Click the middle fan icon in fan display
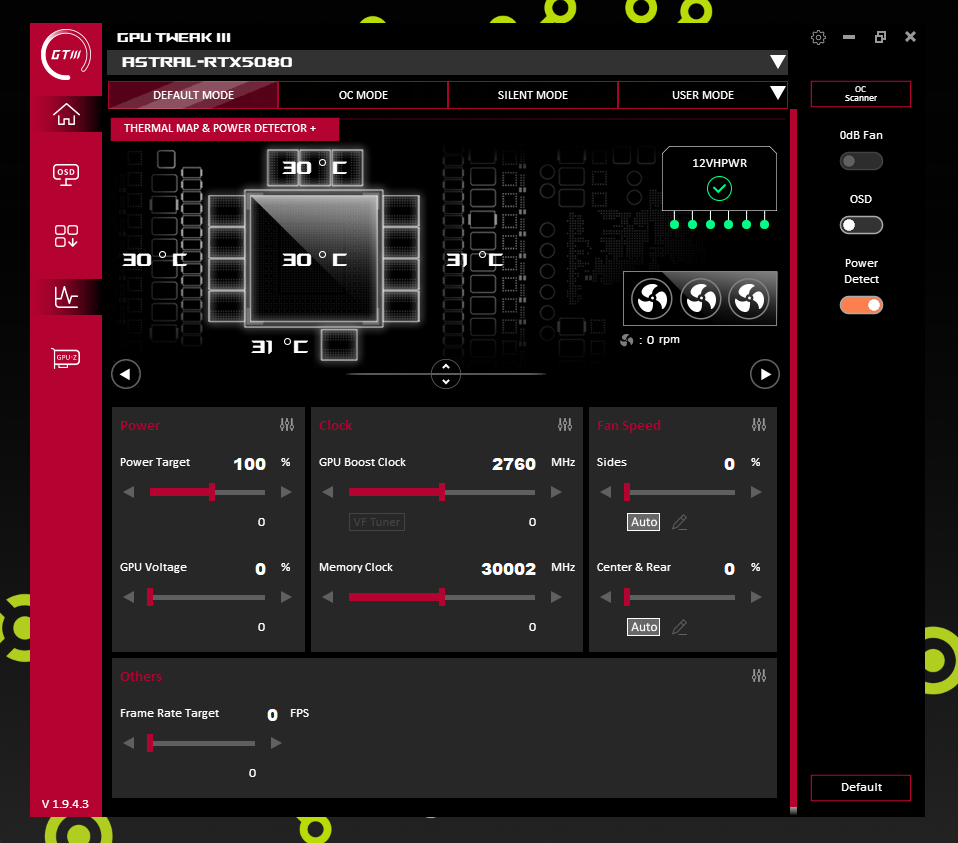 tap(700, 299)
